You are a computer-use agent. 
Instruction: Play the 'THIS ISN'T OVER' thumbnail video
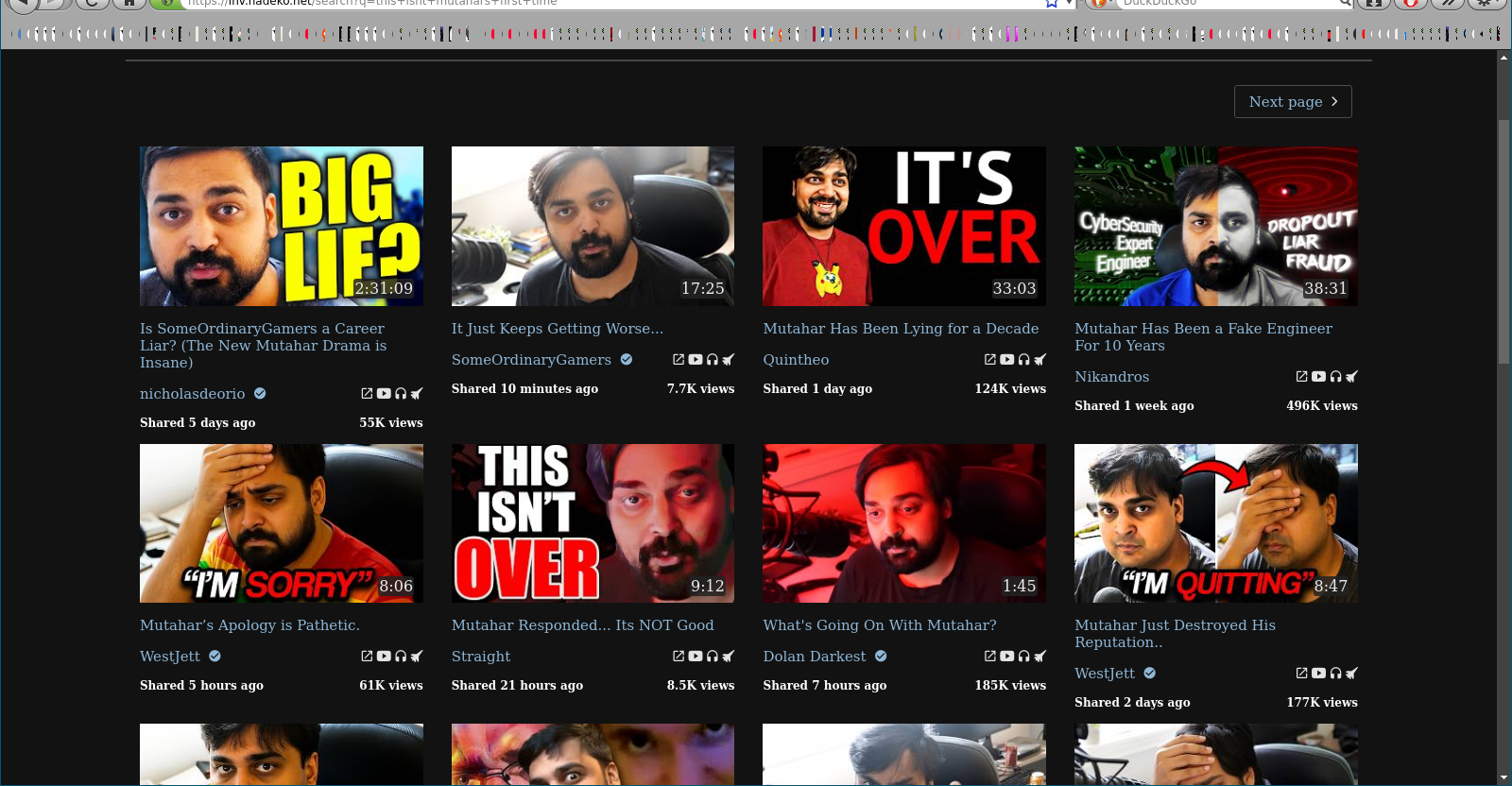pos(593,523)
